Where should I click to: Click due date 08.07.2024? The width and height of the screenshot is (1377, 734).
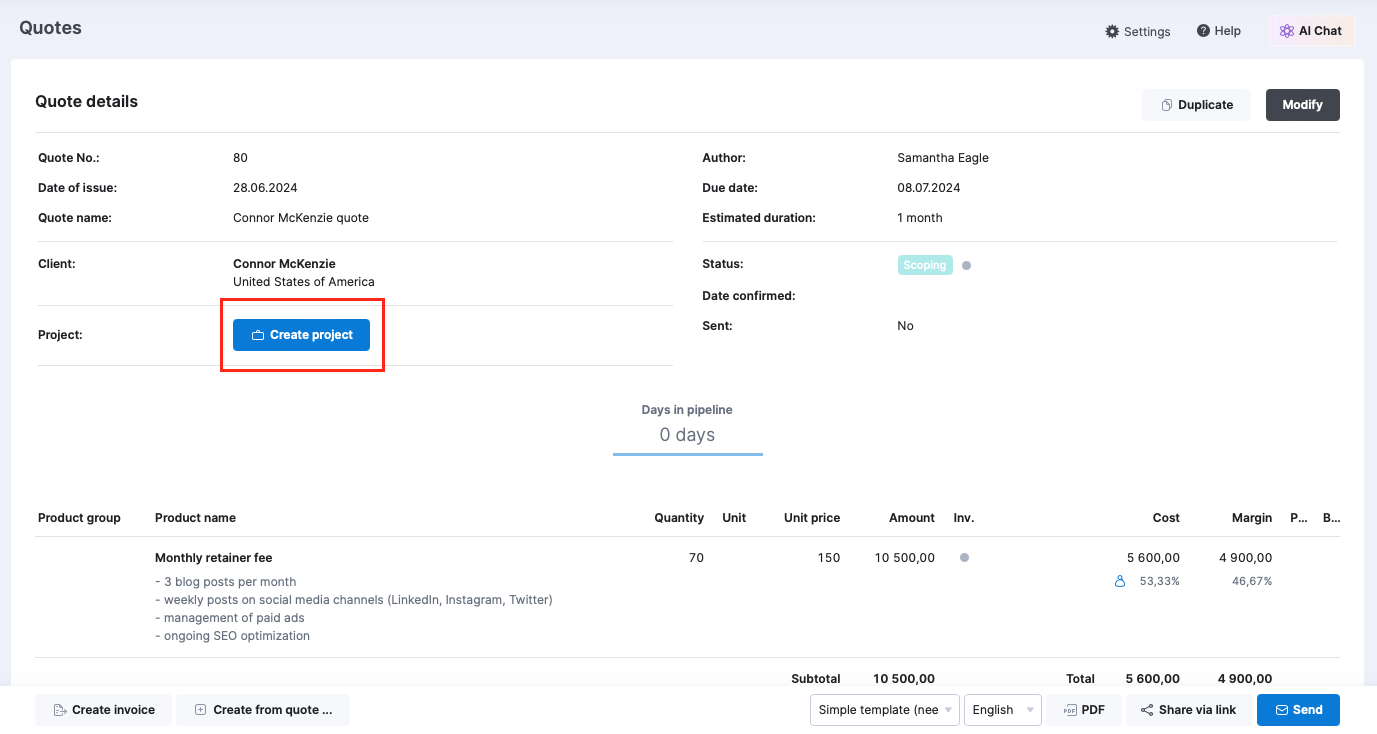click(x=929, y=188)
